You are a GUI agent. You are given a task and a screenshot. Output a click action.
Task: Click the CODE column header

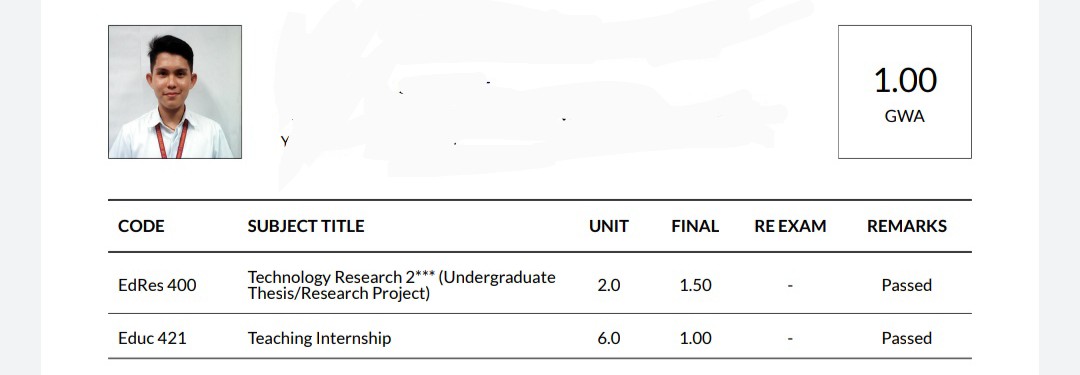pos(141,226)
